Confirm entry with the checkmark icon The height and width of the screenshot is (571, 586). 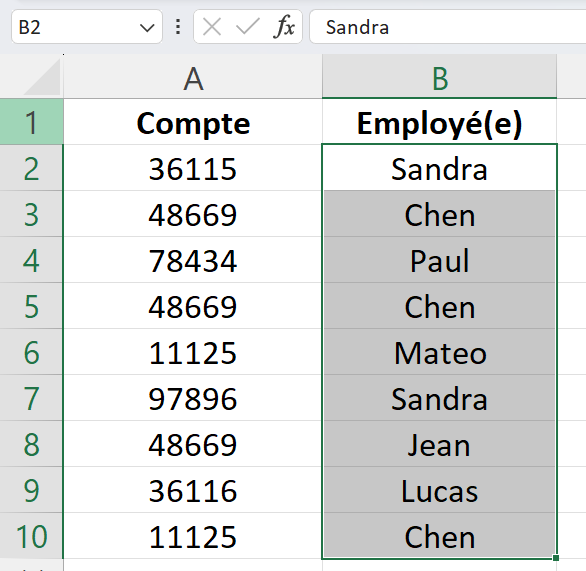coord(247,27)
